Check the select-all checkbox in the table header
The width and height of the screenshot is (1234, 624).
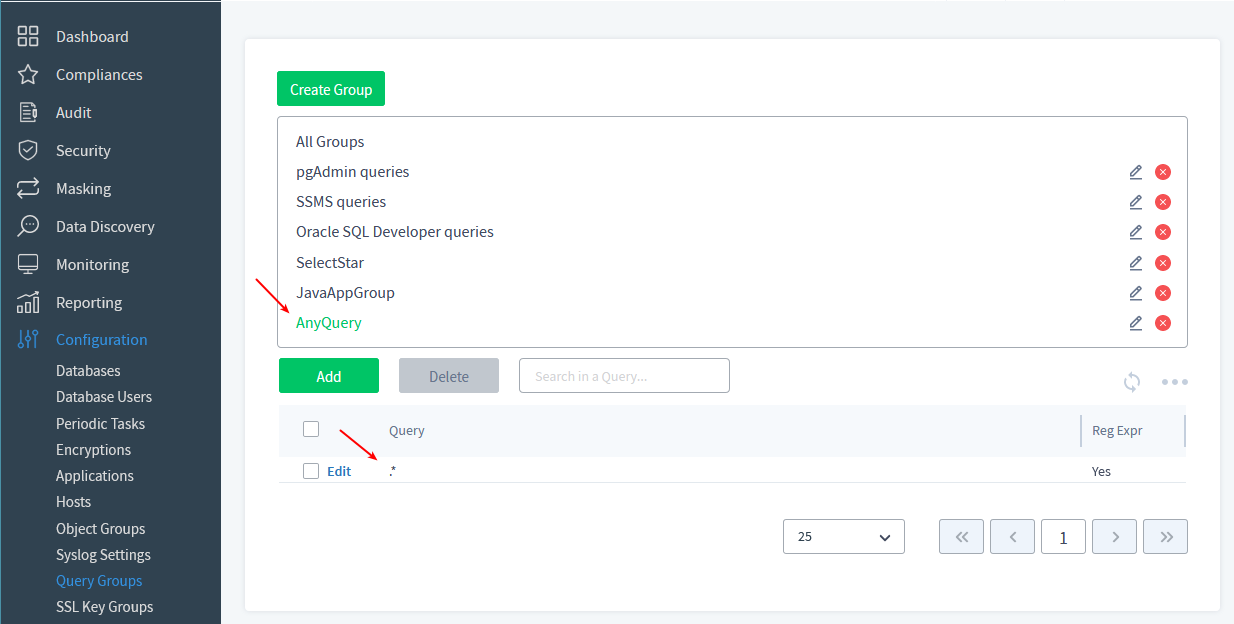tap(311, 428)
